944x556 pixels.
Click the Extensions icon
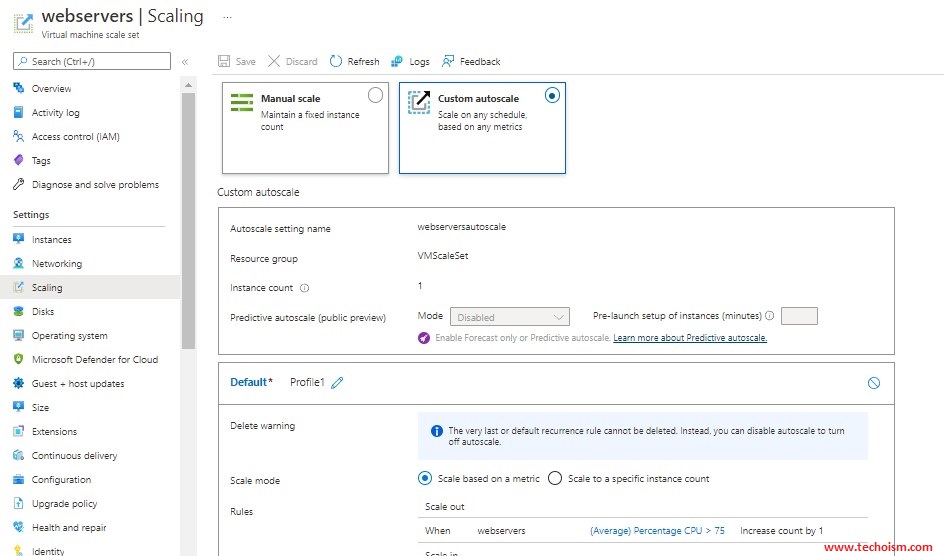click(19, 431)
